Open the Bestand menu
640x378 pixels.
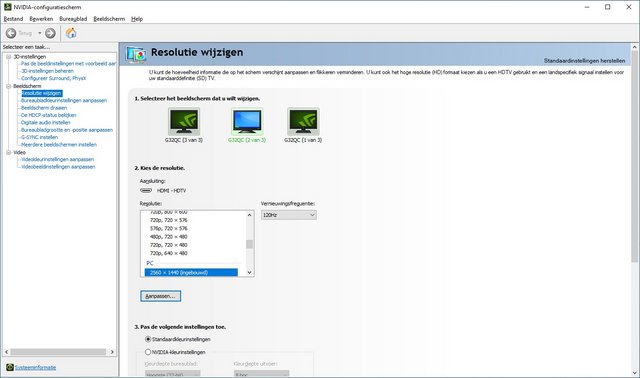point(13,19)
